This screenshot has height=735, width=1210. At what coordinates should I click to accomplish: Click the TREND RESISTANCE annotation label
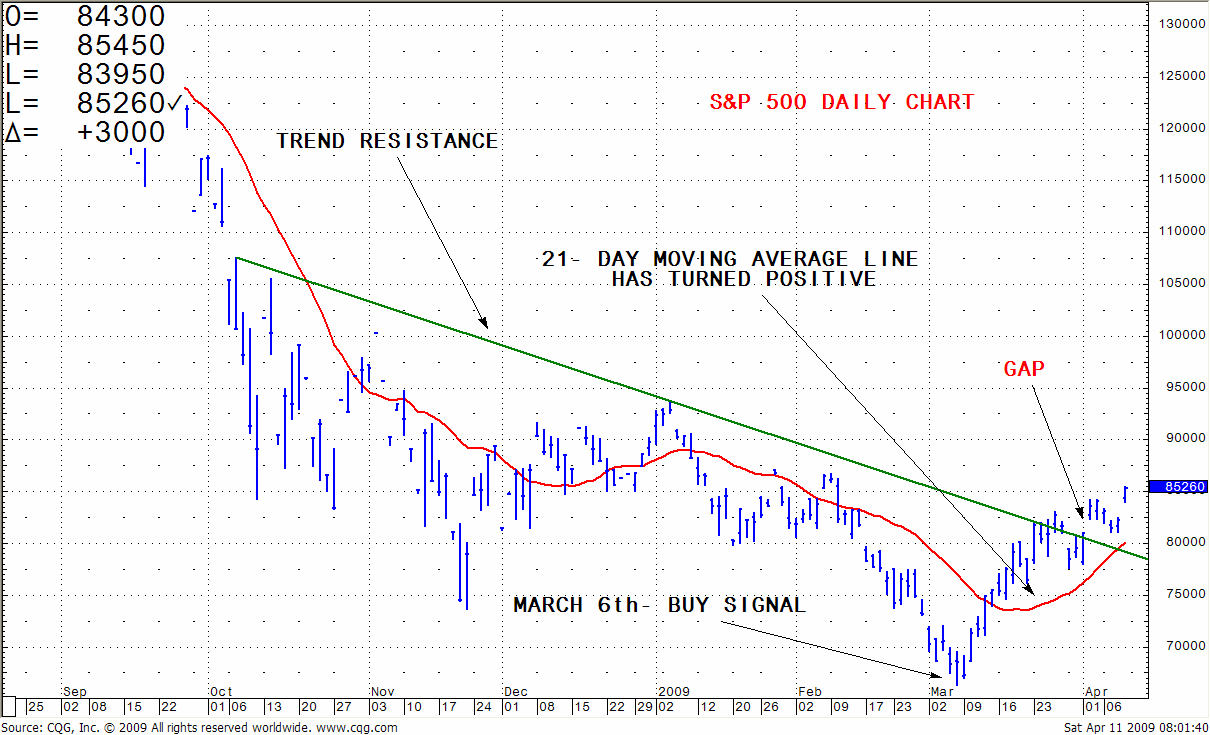[x=387, y=141]
